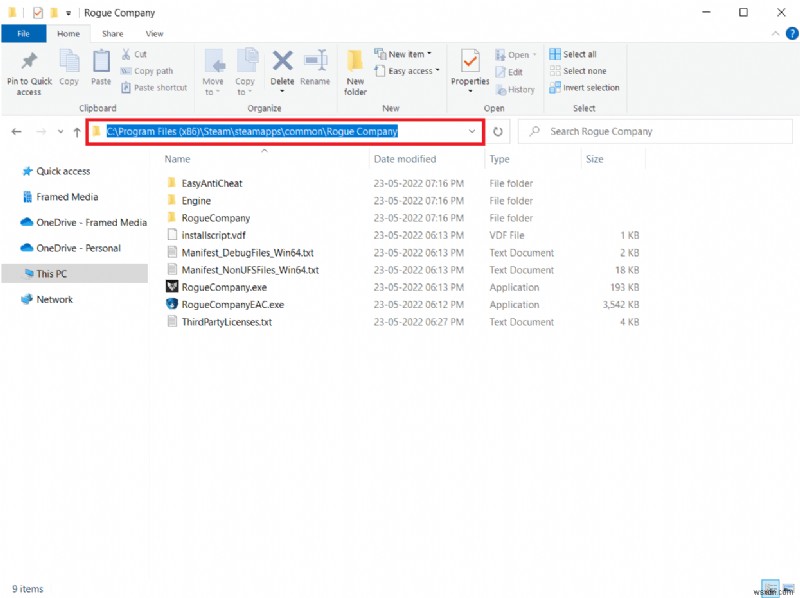This screenshot has width=800, height=598.
Task: Refresh the folder with the address bar icon
Action: (x=498, y=131)
